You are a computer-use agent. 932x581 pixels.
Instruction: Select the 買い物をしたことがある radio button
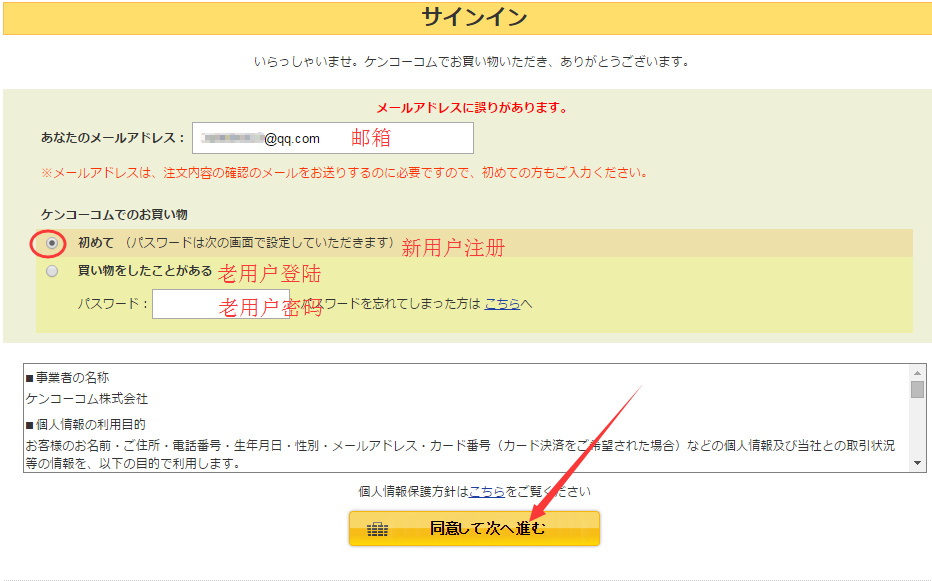click(52, 271)
